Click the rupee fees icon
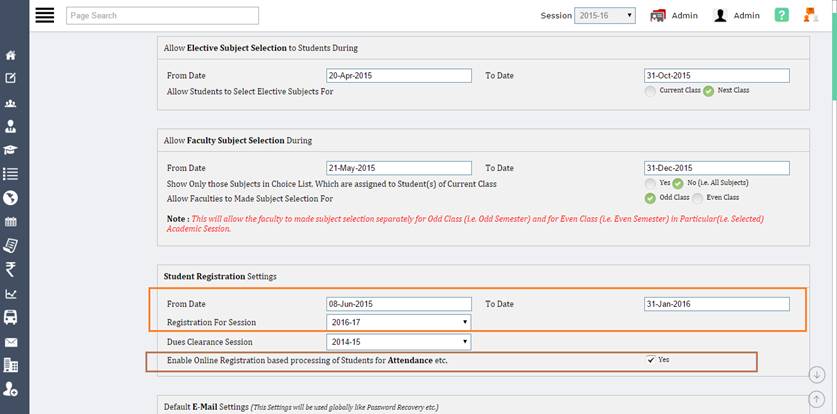This screenshot has width=837, height=414. pos(10,269)
